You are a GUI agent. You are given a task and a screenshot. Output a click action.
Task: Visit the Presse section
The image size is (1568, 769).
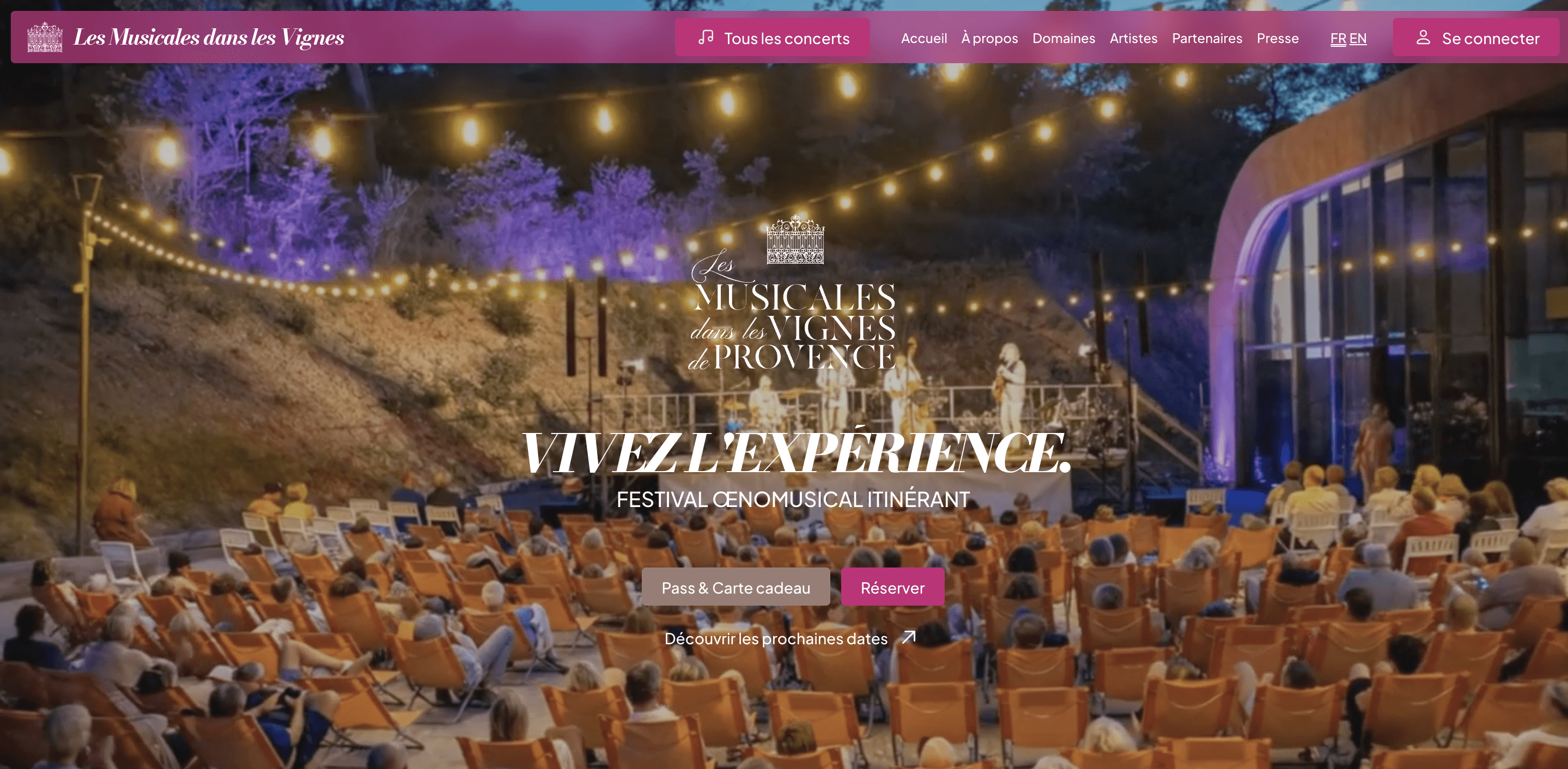[1278, 38]
